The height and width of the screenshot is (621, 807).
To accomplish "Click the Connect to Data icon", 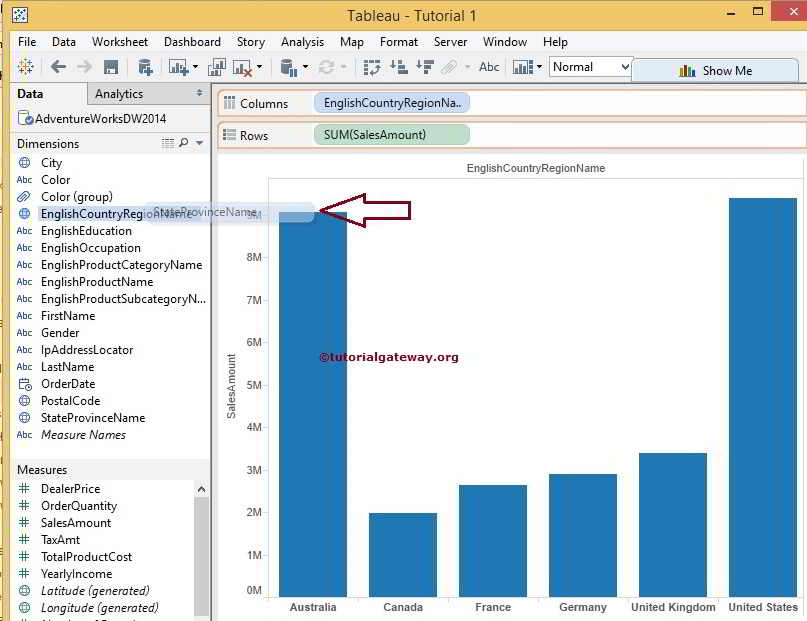I will (145, 69).
